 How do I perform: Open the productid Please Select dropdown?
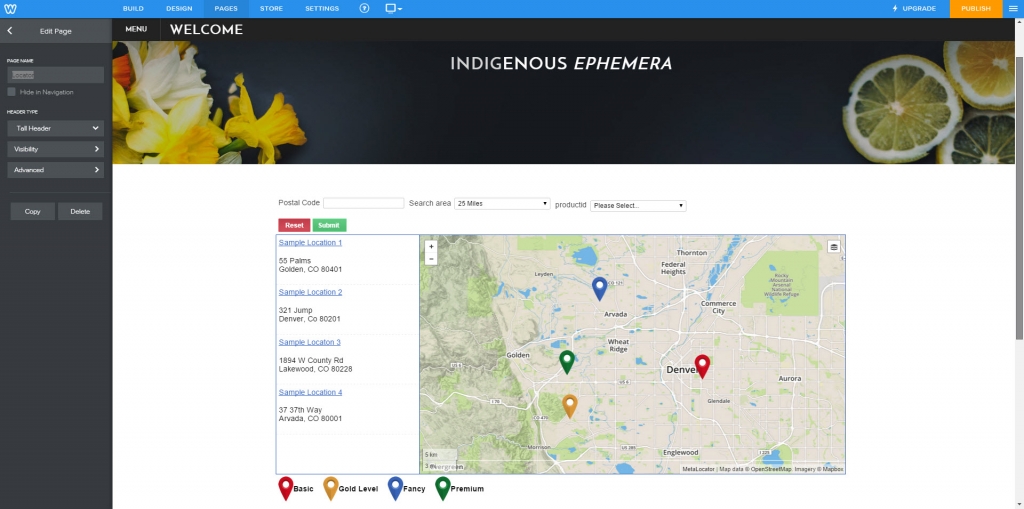pyautogui.click(x=637, y=205)
